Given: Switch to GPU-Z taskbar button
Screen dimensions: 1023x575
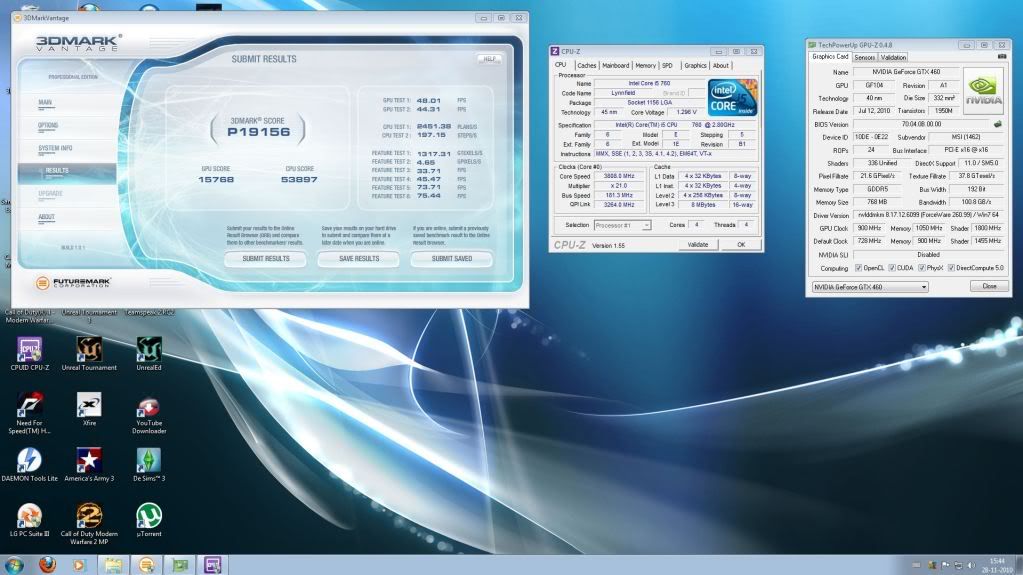Looking at the screenshot, I should tap(180, 565).
